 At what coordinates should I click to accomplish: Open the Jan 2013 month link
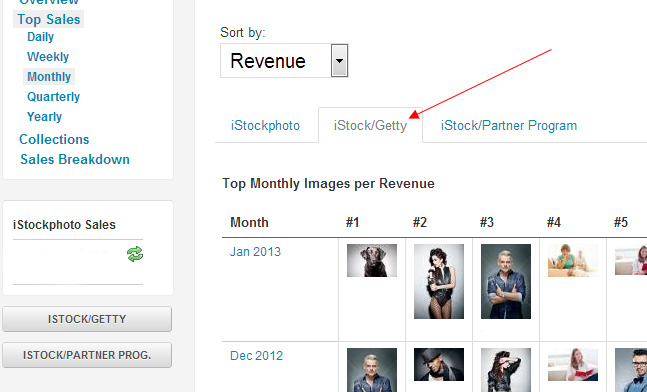255,252
